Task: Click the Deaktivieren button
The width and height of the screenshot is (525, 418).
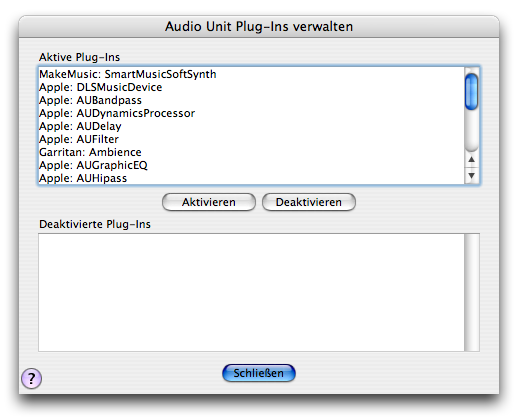Action: pyautogui.click(x=309, y=202)
